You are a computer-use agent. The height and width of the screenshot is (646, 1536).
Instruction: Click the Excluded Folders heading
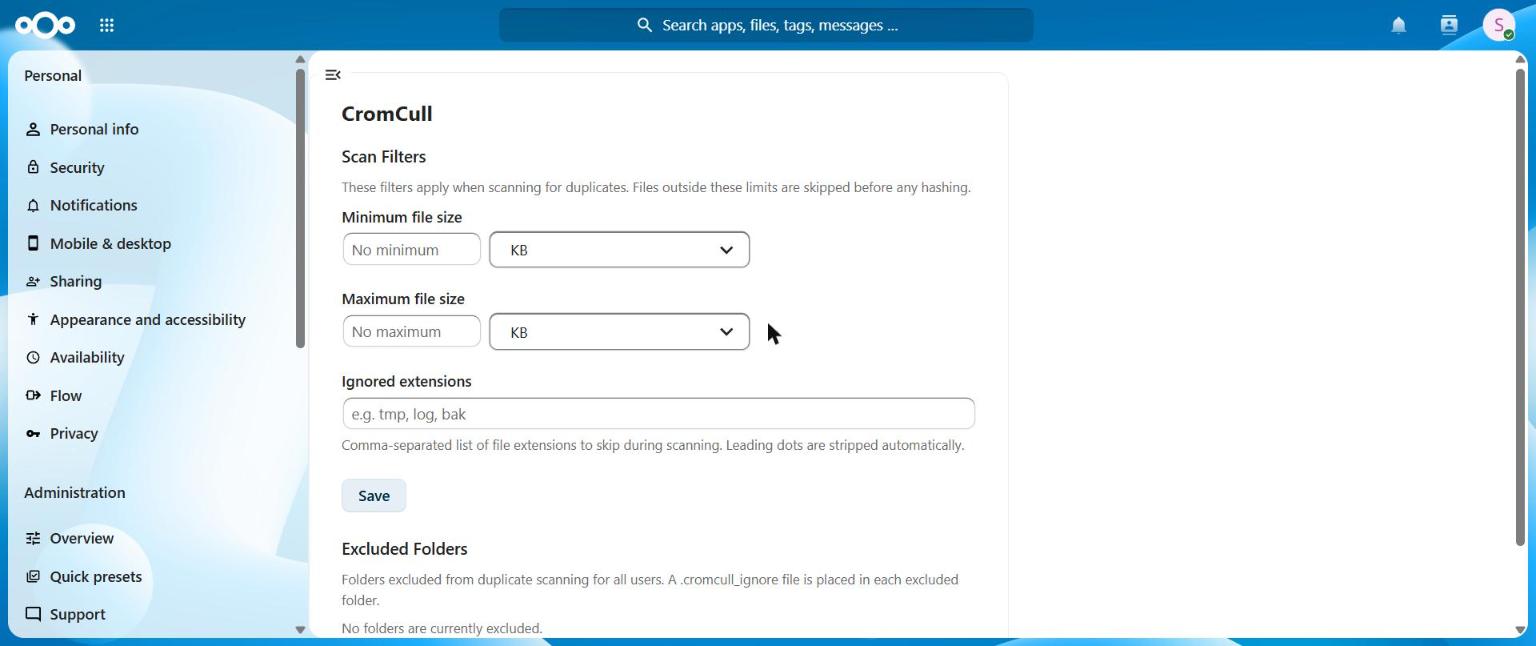[x=405, y=549]
